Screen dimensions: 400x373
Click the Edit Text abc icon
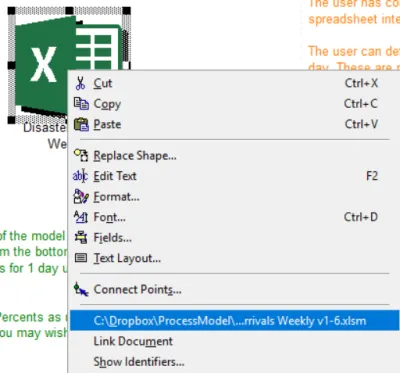(x=80, y=176)
